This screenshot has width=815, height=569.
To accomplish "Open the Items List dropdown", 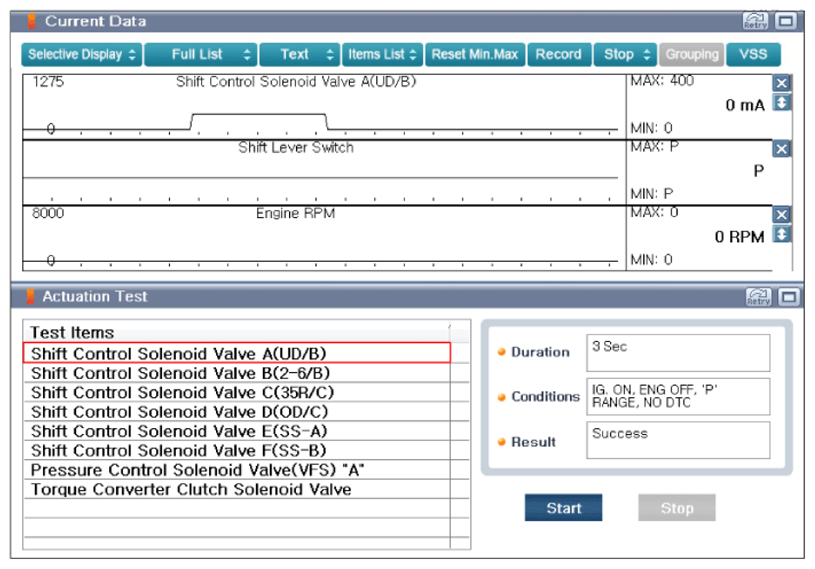I will coord(382,55).
